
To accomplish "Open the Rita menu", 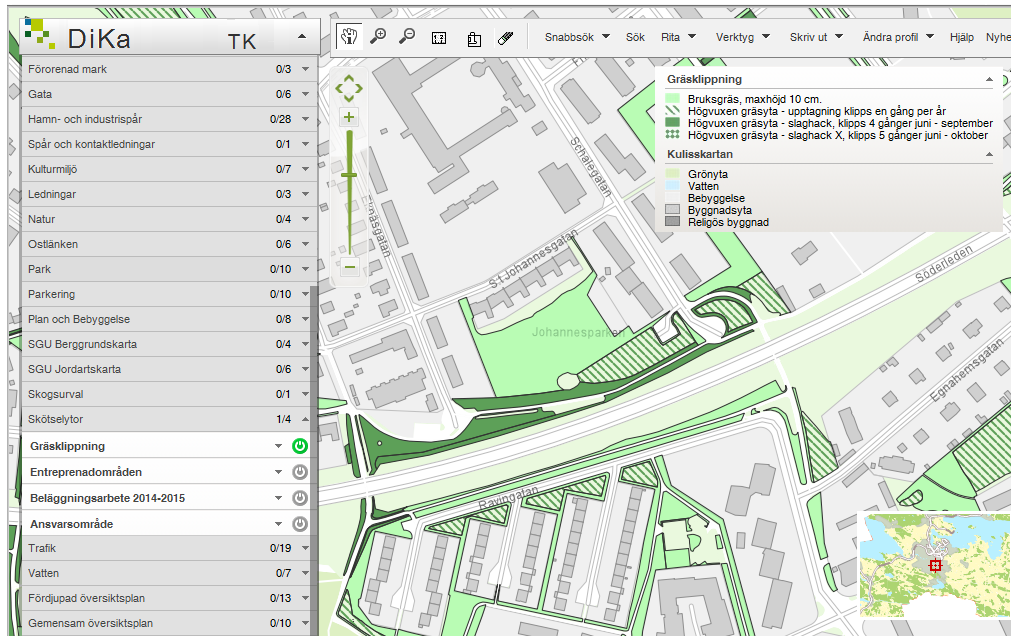I will 678,37.
